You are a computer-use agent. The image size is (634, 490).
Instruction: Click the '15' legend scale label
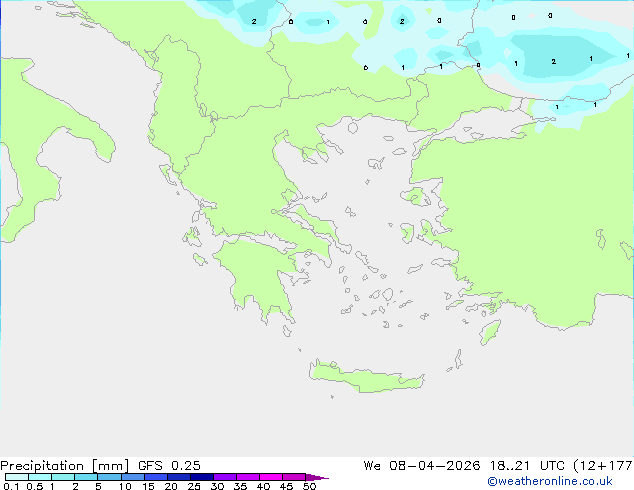[148, 486]
